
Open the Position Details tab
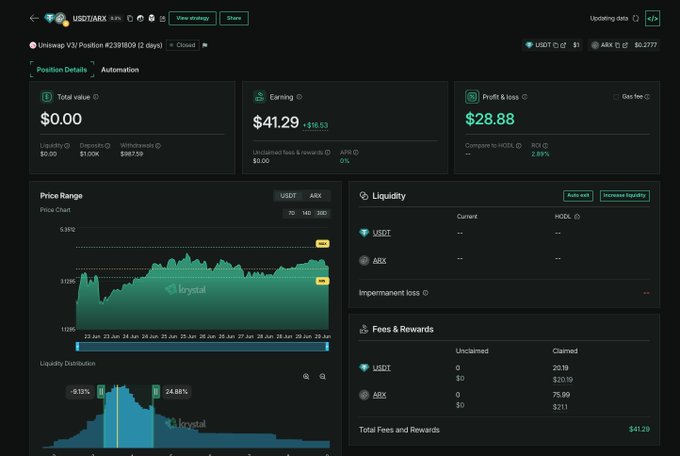pos(62,69)
